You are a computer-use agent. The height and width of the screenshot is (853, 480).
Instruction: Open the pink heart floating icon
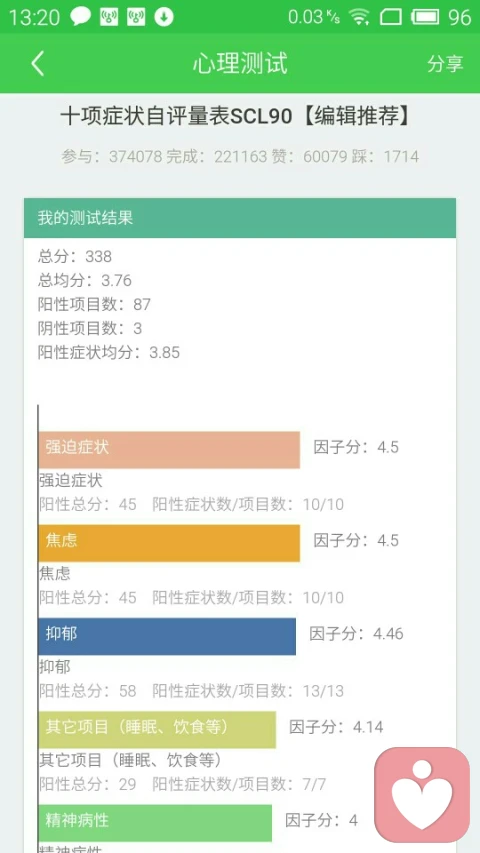pos(422,795)
